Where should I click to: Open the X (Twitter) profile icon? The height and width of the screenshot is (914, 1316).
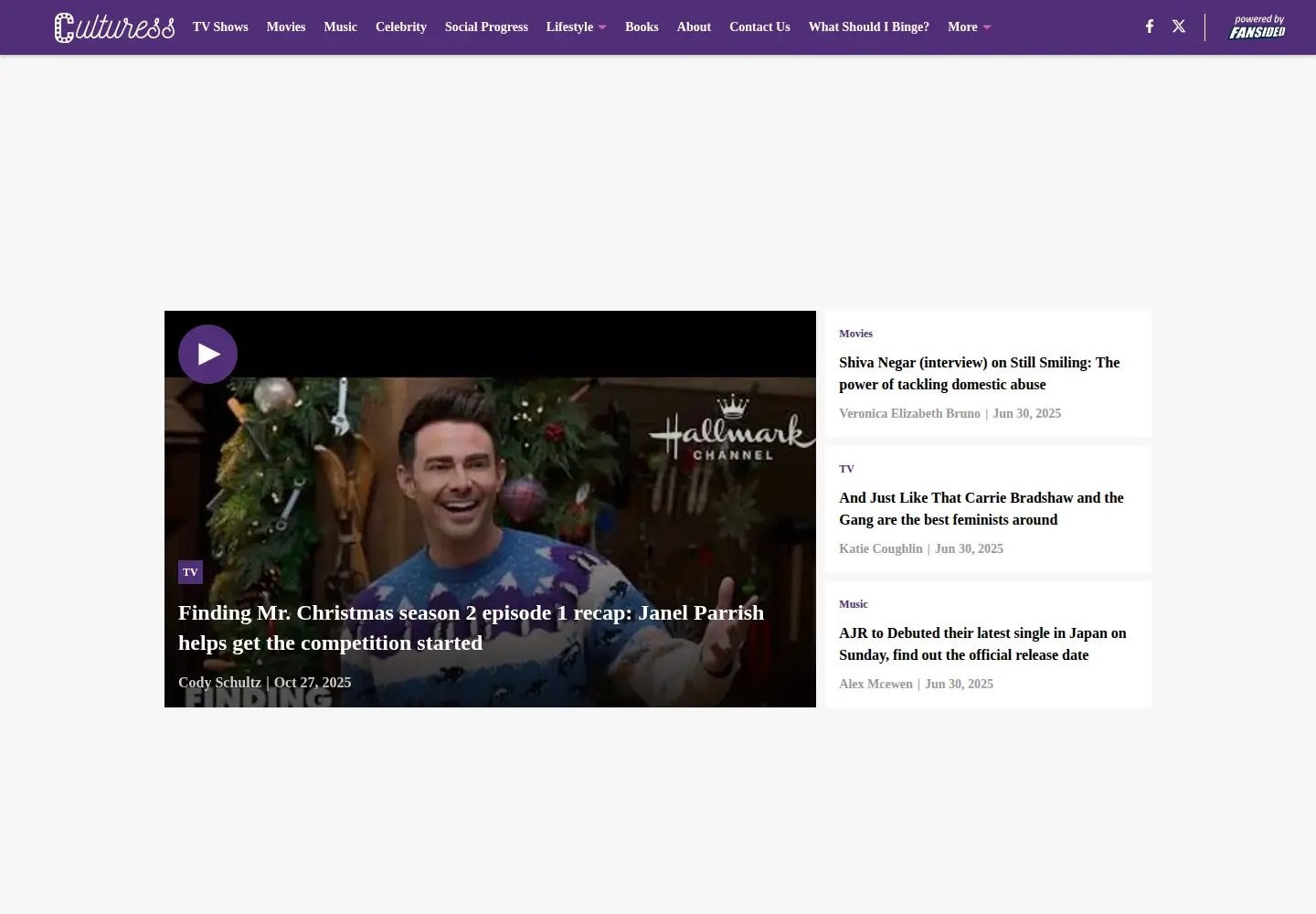pyautogui.click(x=1179, y=27)
